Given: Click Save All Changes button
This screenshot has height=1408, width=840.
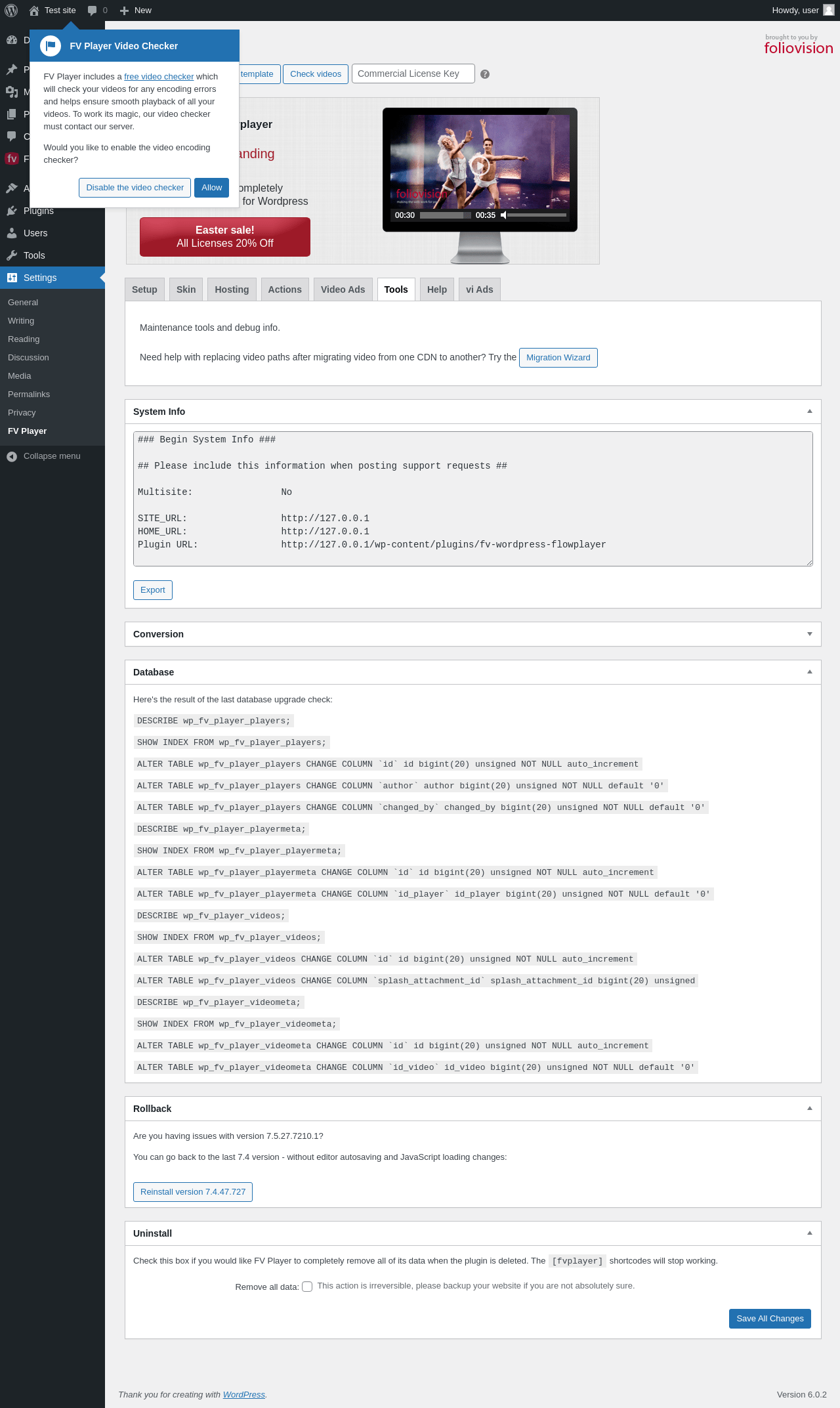Looking at the screenshot, I should pyautogui.click(x=770, y=1319).
